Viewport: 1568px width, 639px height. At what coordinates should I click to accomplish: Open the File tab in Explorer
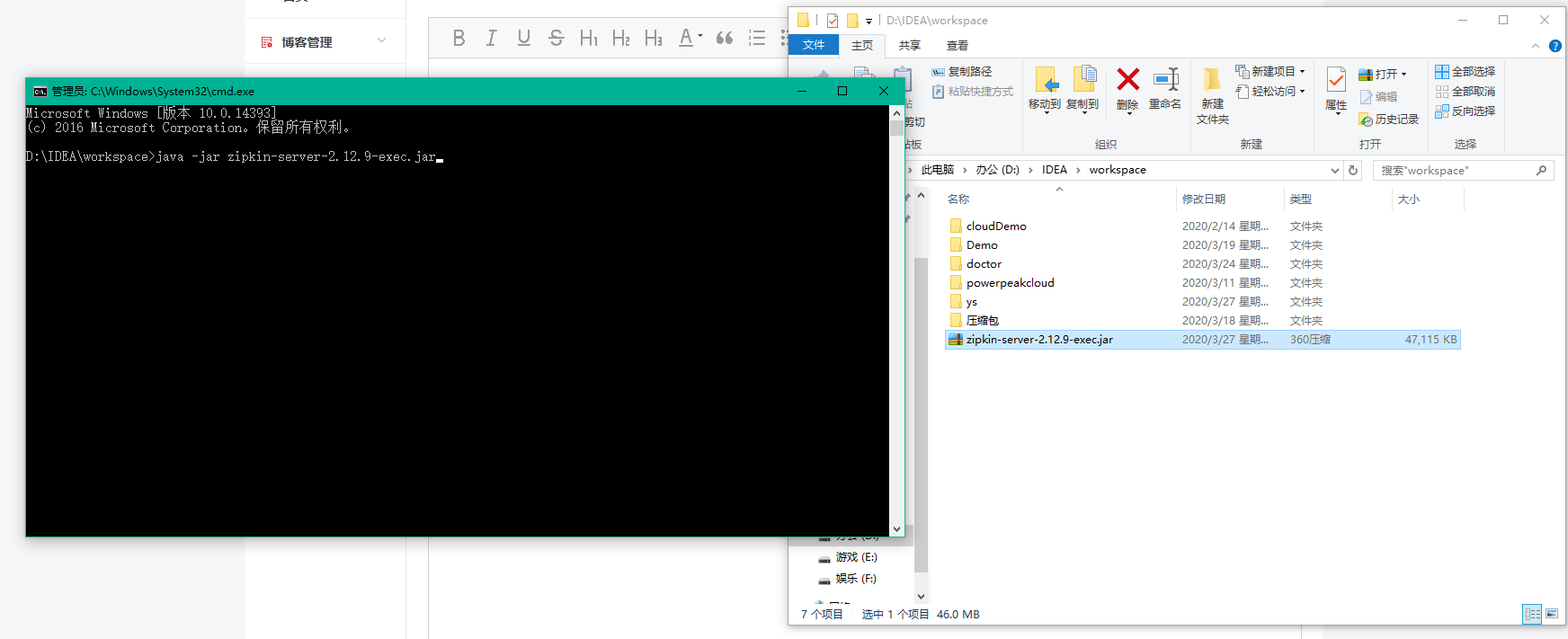click(x=814, y=45)
